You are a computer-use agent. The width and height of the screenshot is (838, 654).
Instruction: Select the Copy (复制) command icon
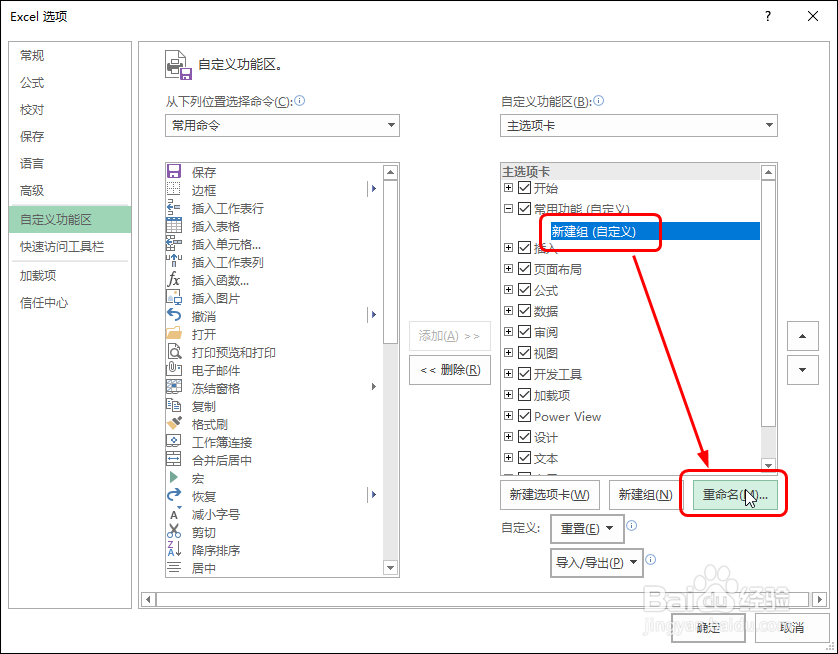click(174, 406)
